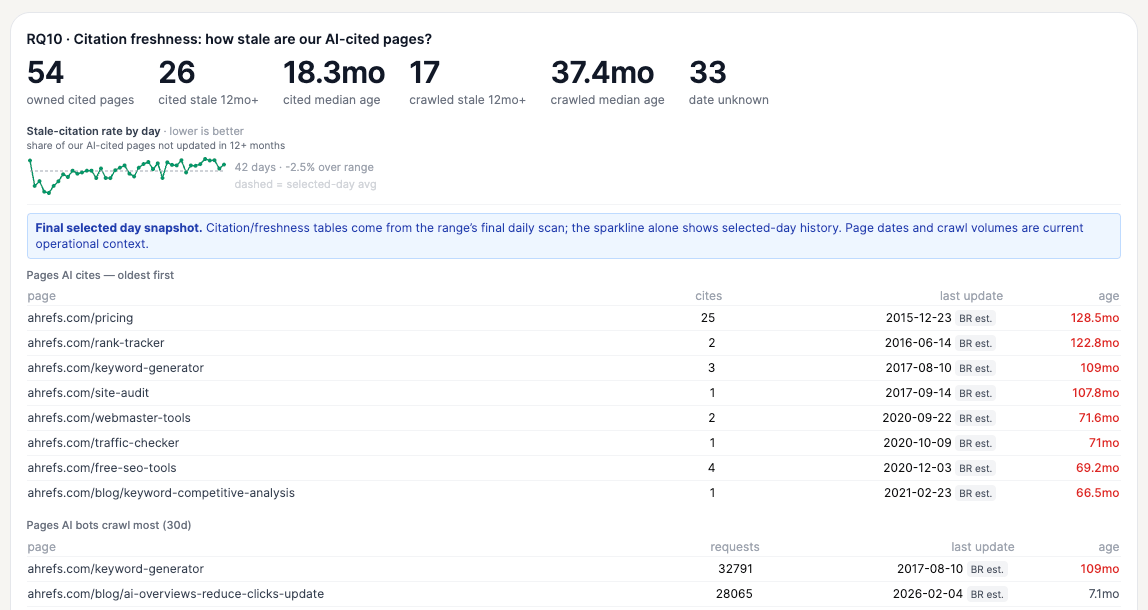Click the cites column header
The image size is (1148, 610).
pyautogui.click(x=708, y=296)
